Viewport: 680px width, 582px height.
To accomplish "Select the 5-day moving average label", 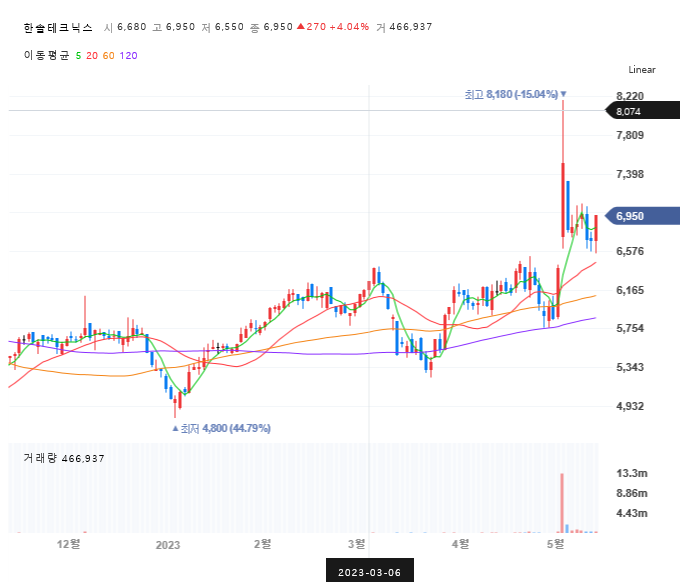I will pyautogui.click(x=78, y=56).
